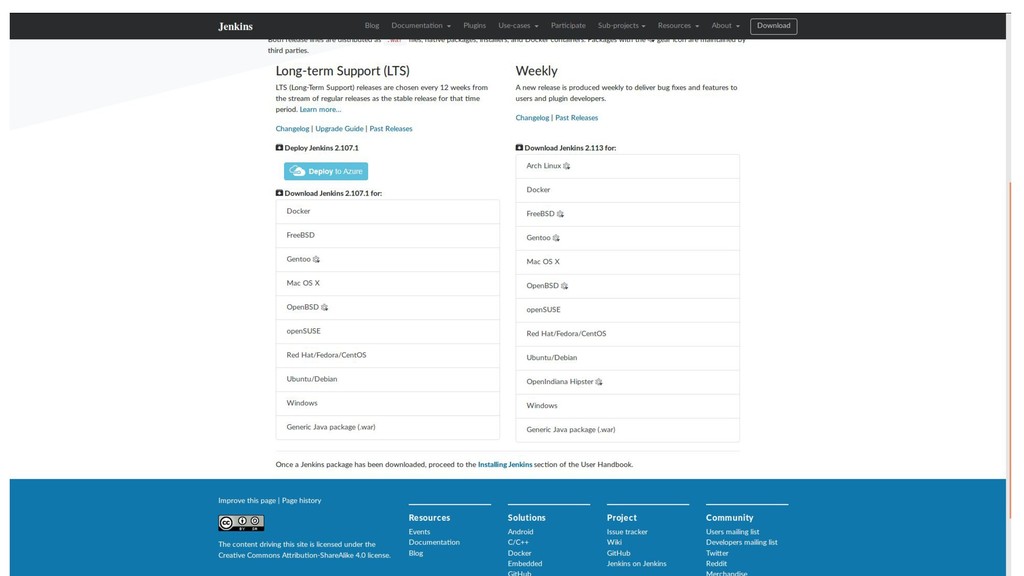
Task: Open Embedded in footer Solutions
Action: coord(524,564)
